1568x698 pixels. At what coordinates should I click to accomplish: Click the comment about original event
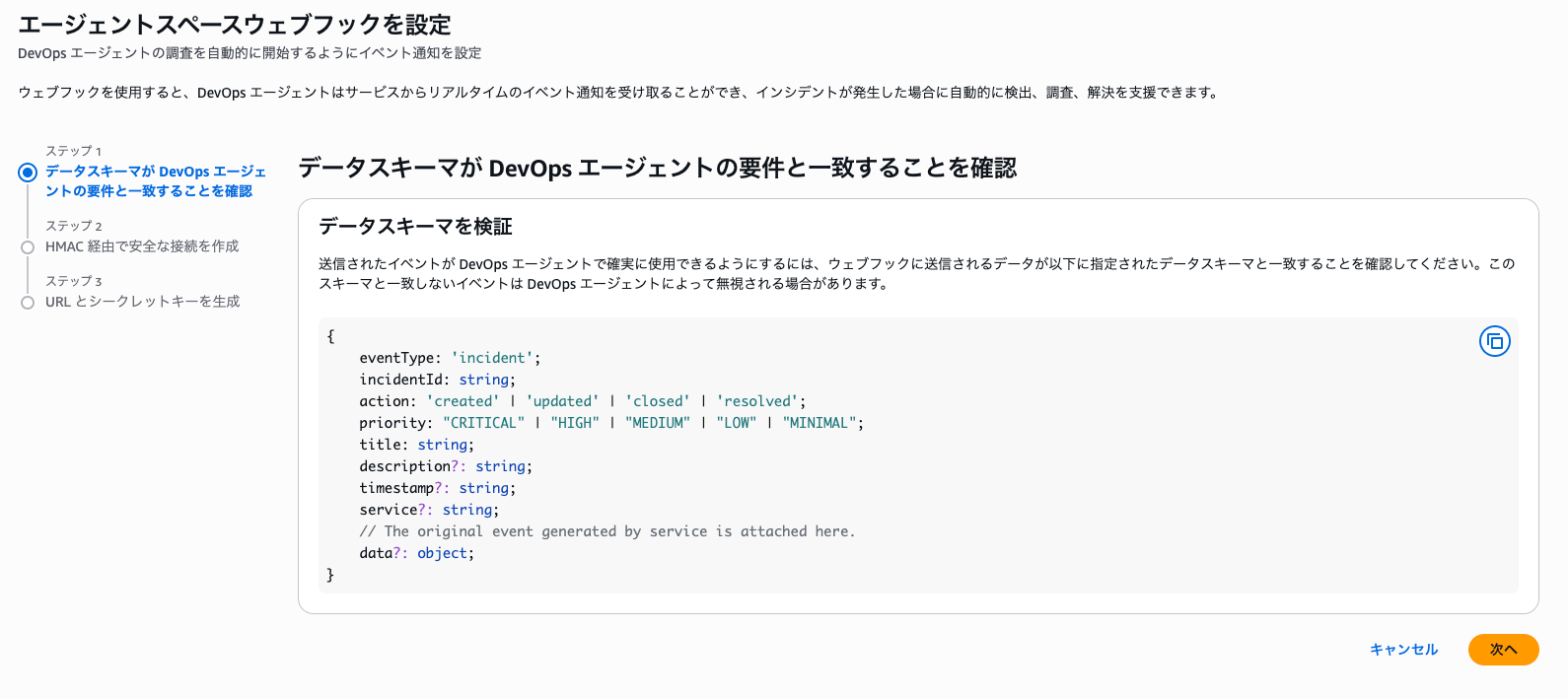click(x=607, y=531)
